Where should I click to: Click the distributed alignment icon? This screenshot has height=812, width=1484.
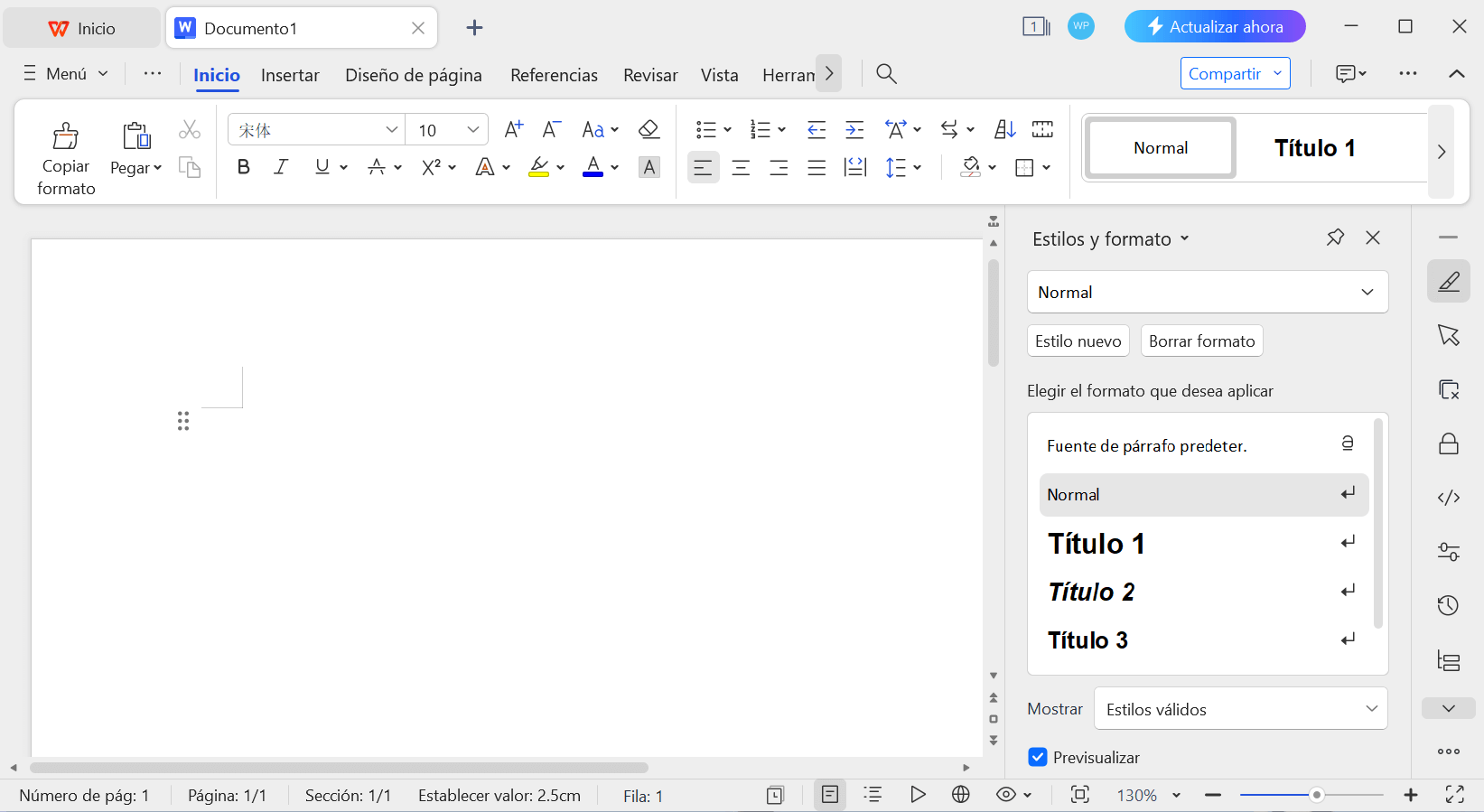[854, 167]
